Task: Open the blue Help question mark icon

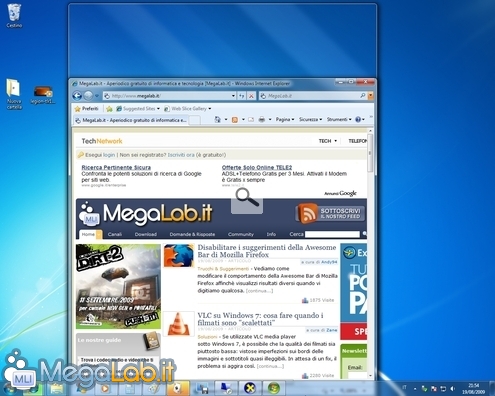Action: (358, 119)
